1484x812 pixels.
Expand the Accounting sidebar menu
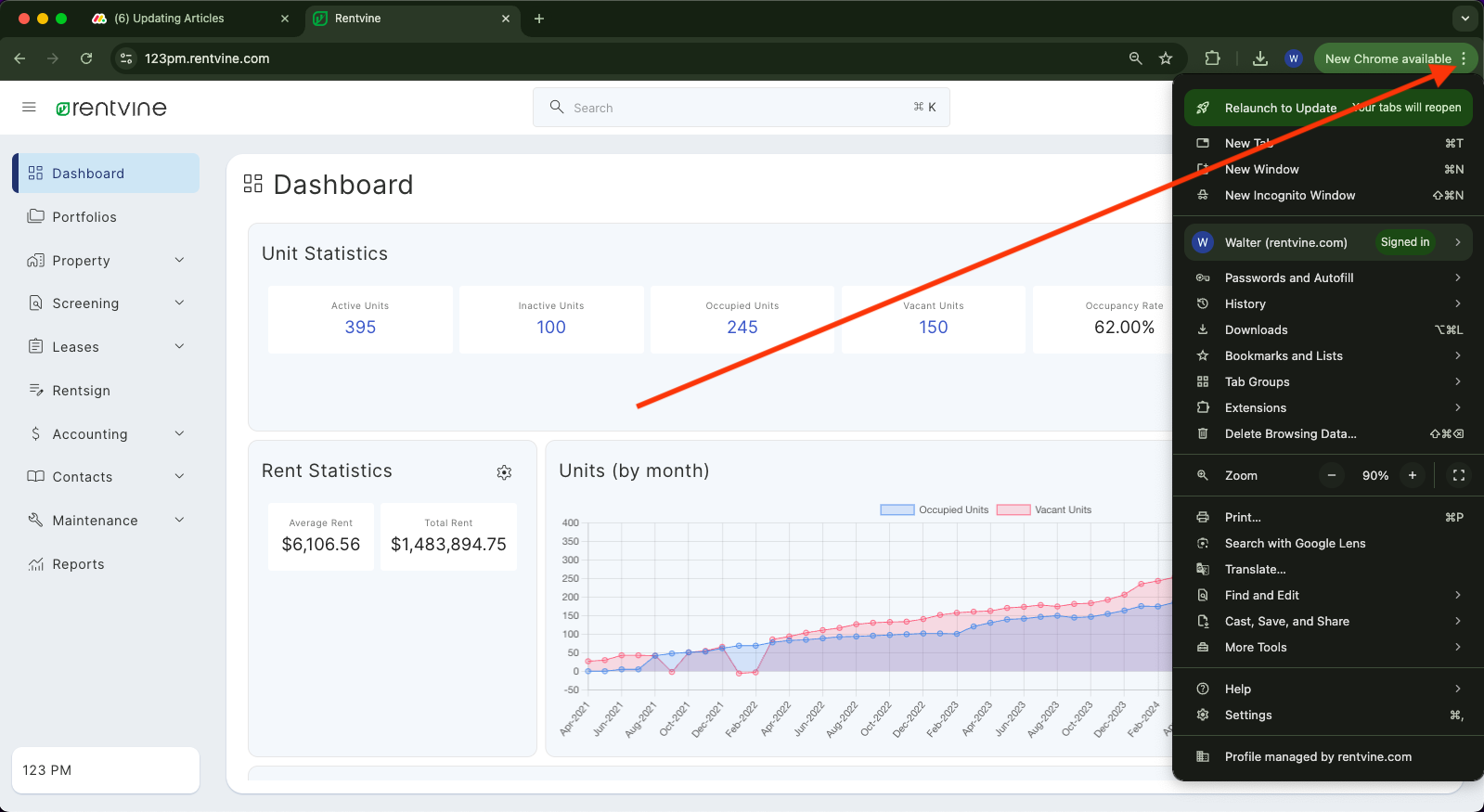pos(106,434)
